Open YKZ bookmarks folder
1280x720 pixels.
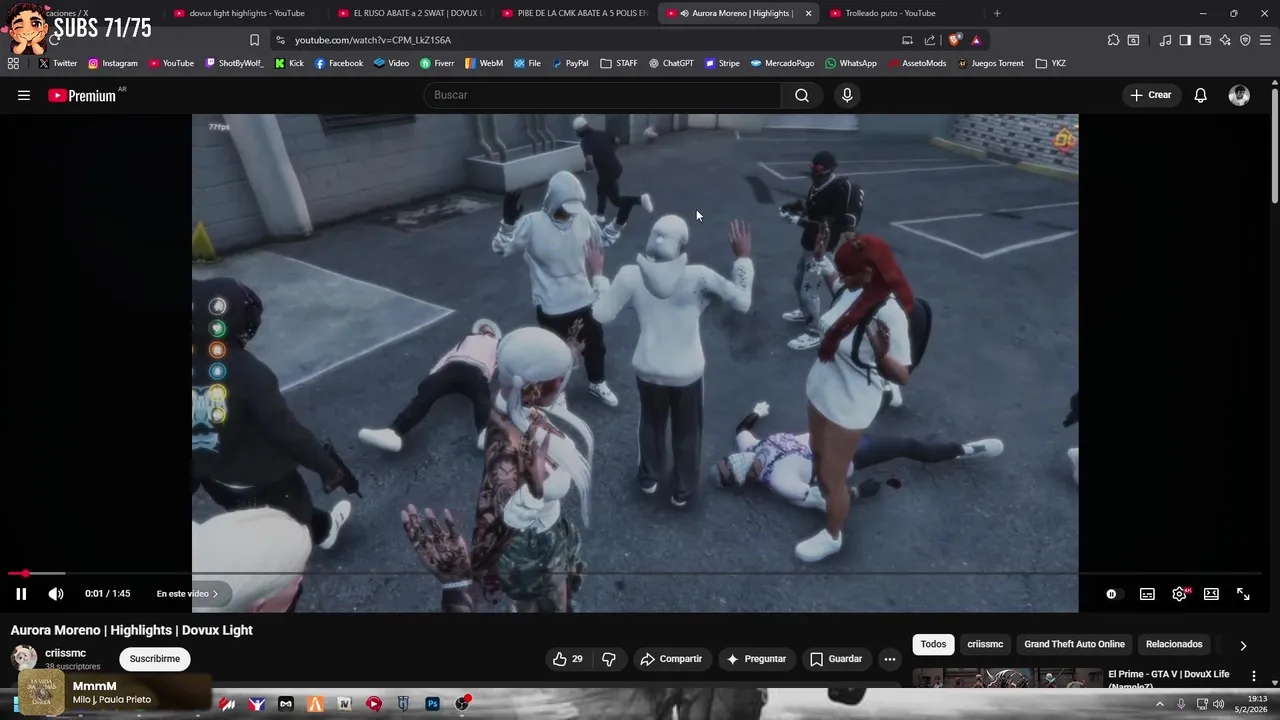1050,63
